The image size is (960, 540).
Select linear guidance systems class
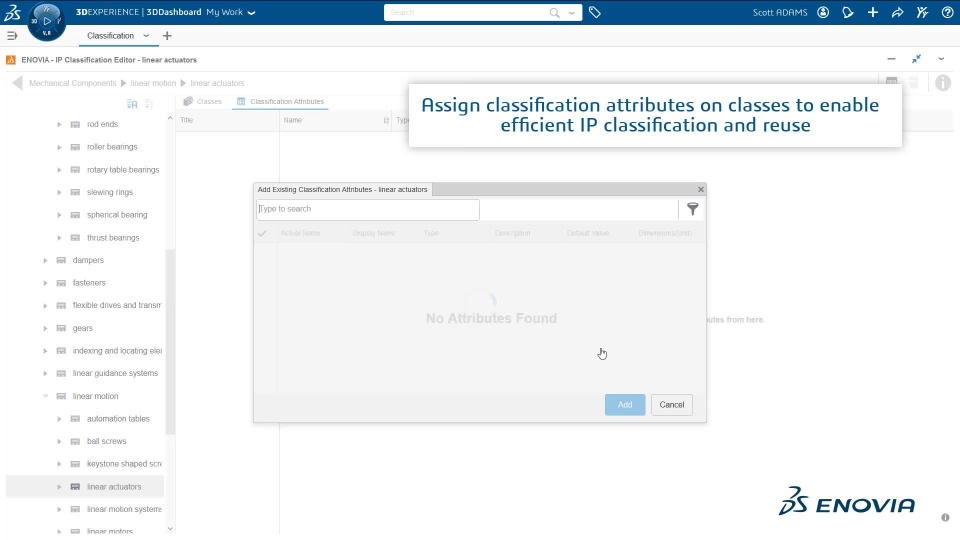point(115,373)
